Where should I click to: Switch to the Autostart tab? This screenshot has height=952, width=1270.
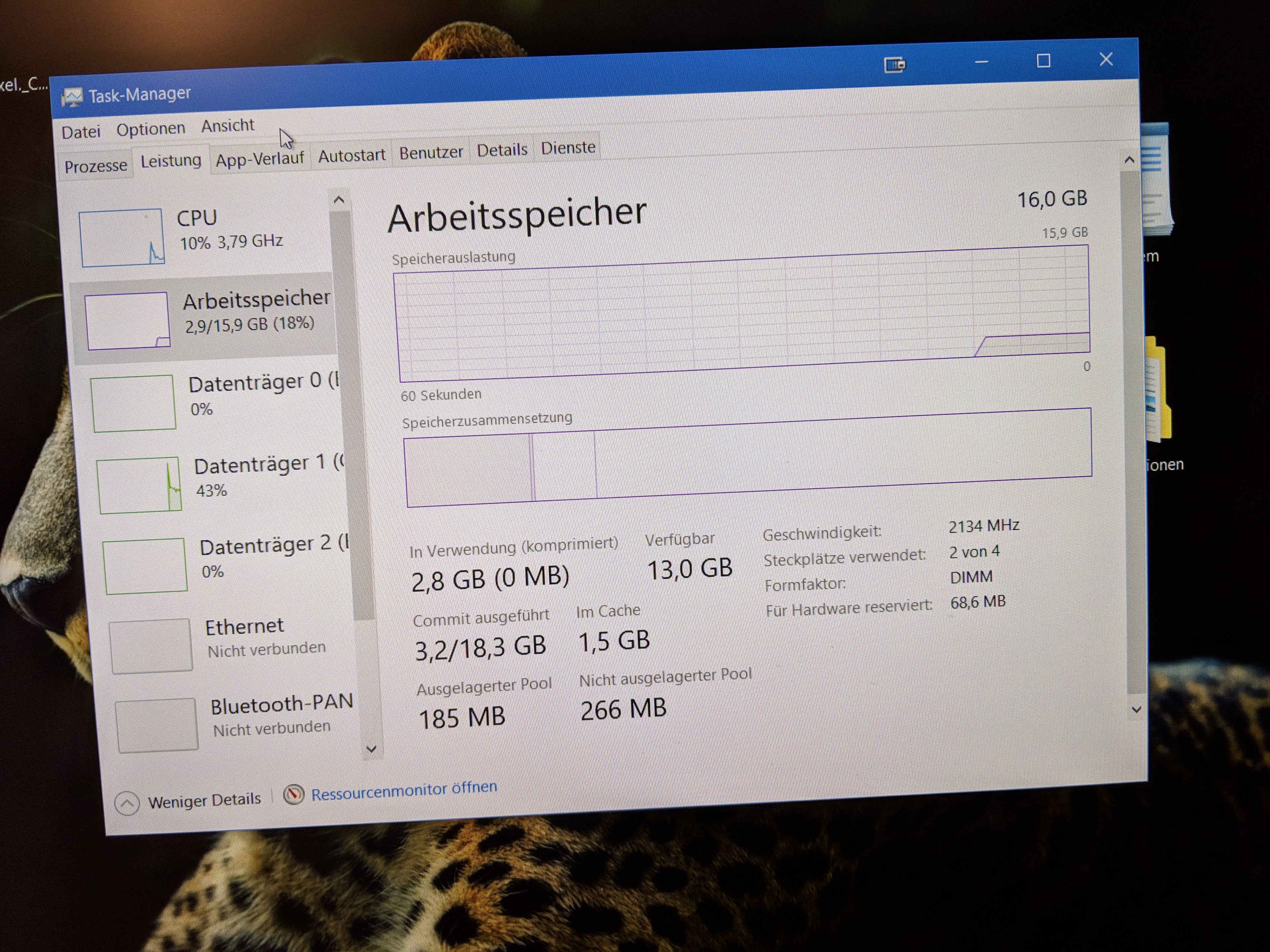click(x=351, y=155)
